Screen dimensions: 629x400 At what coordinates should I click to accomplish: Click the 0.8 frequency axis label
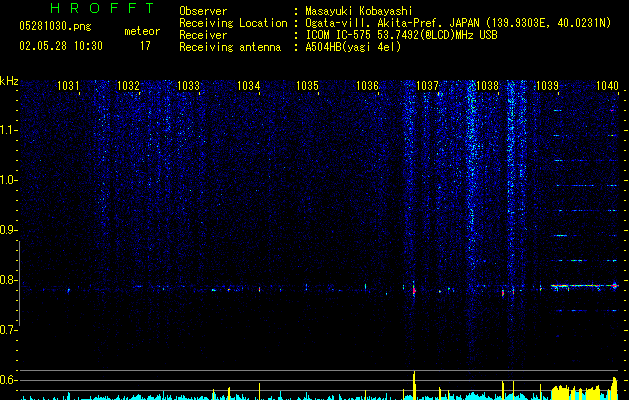coord(8,280)
